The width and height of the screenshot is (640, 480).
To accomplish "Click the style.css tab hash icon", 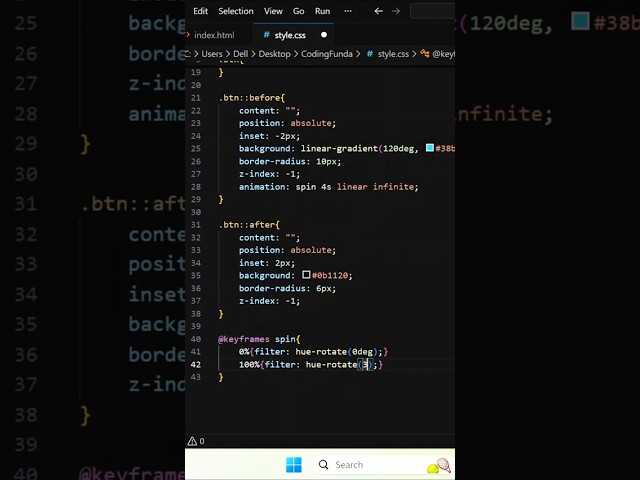I will coord(266,35).
